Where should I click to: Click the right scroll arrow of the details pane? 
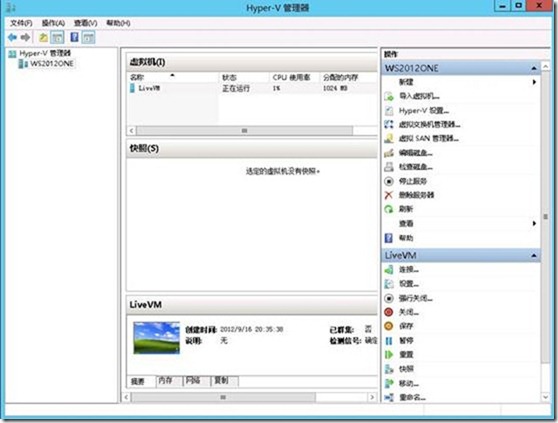click(x=372, y=397)
